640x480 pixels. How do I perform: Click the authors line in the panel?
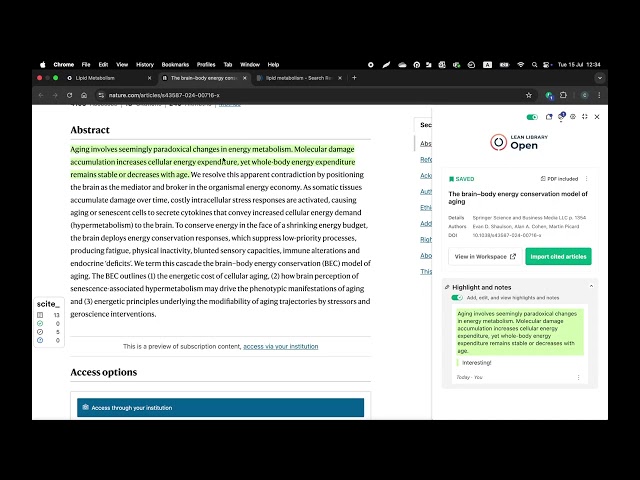point(526,226)
